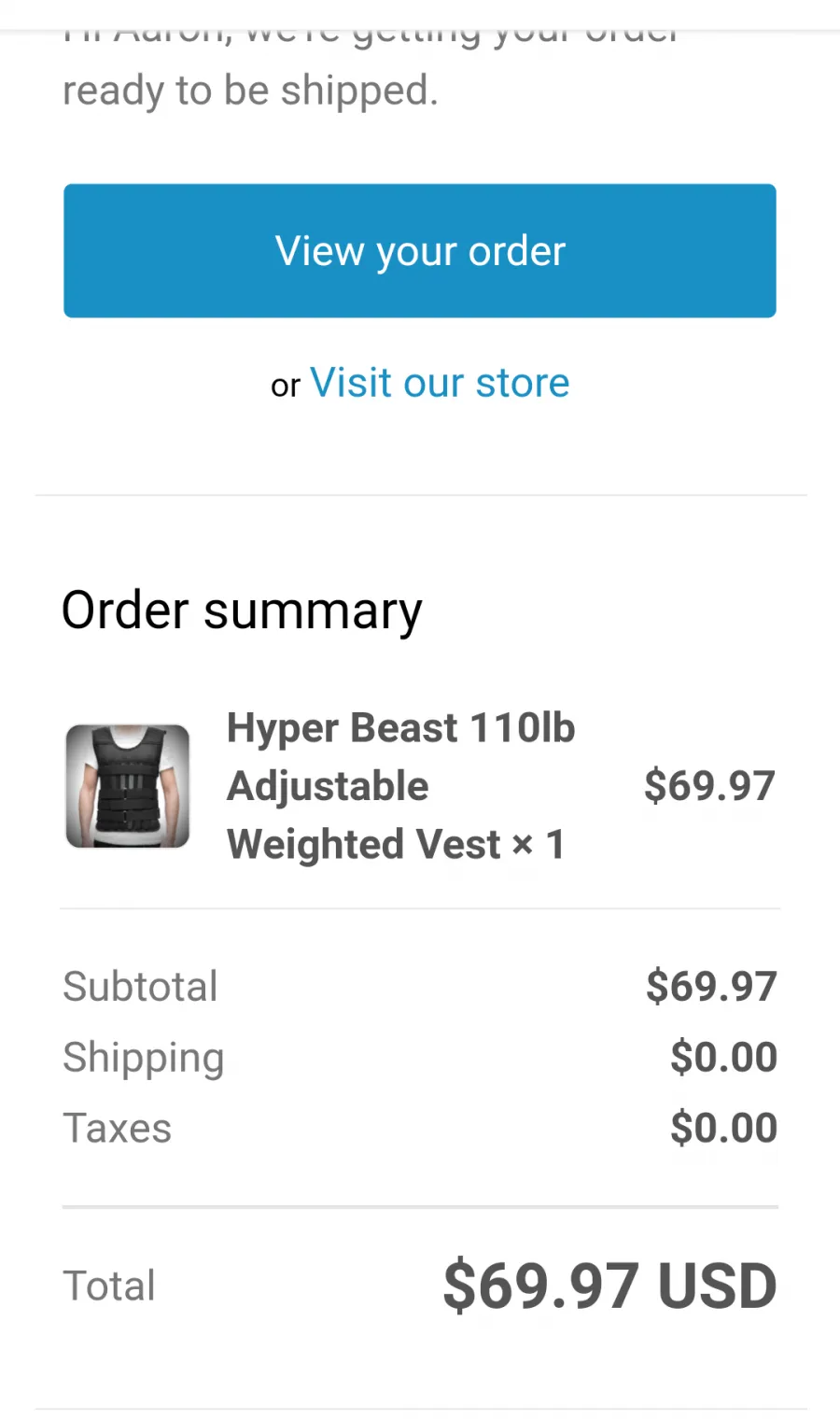Click the item price $69.97
The width and height of the screenshot is (840, 1419).
[709, 785]
